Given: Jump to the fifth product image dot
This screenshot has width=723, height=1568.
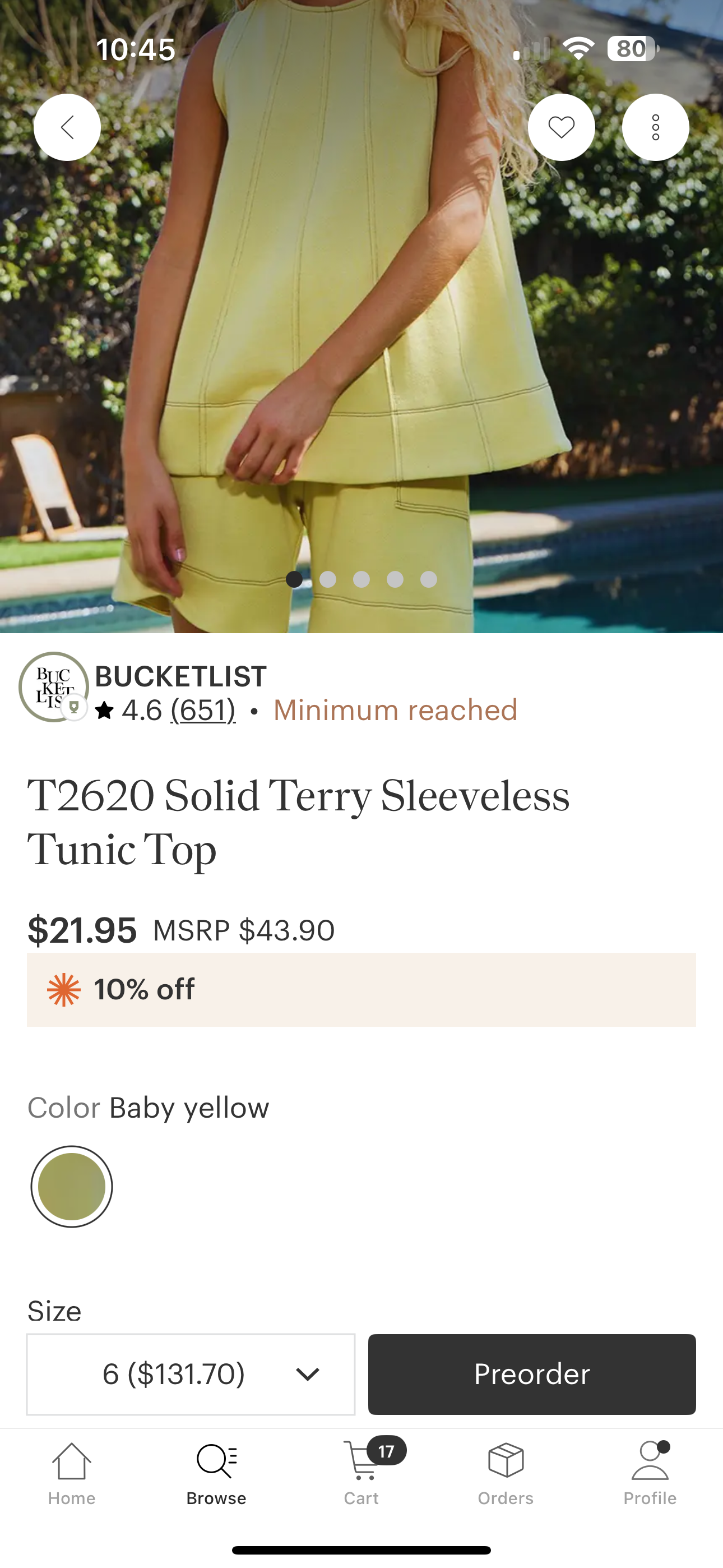Looking at the screenshot, I should pos(428,579).
